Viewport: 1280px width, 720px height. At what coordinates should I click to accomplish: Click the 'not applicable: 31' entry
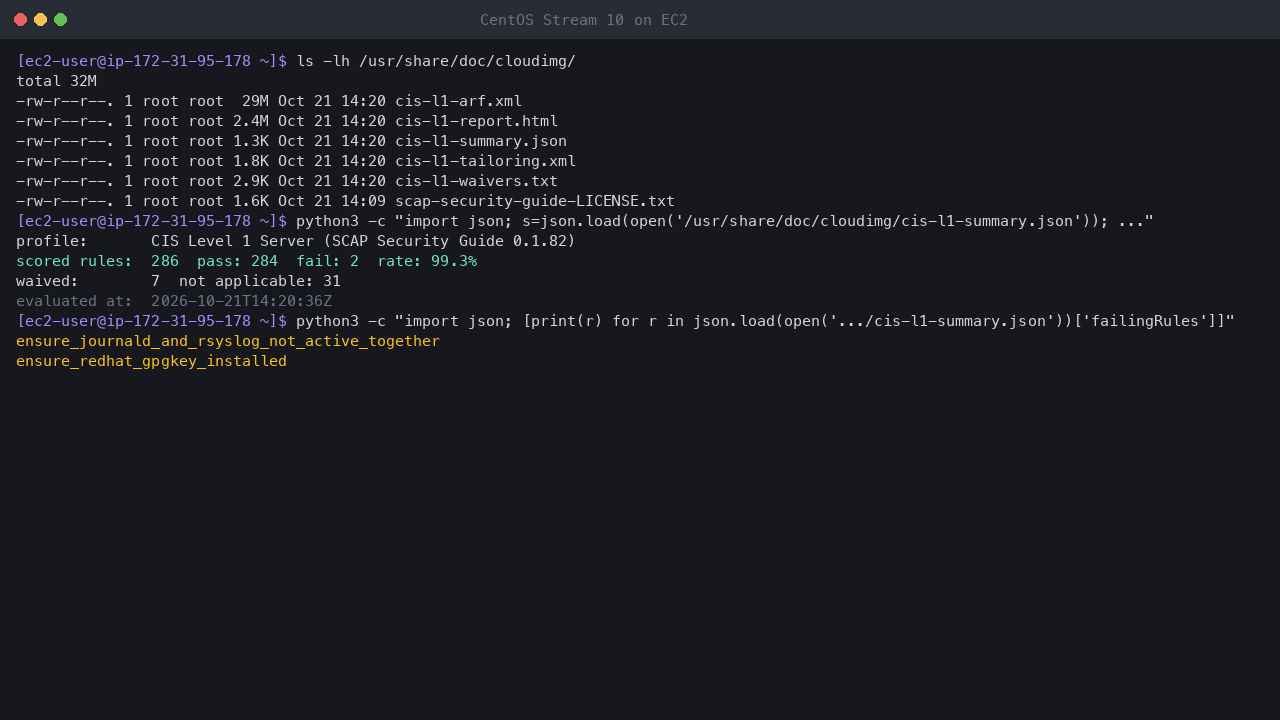coord(260,281)
